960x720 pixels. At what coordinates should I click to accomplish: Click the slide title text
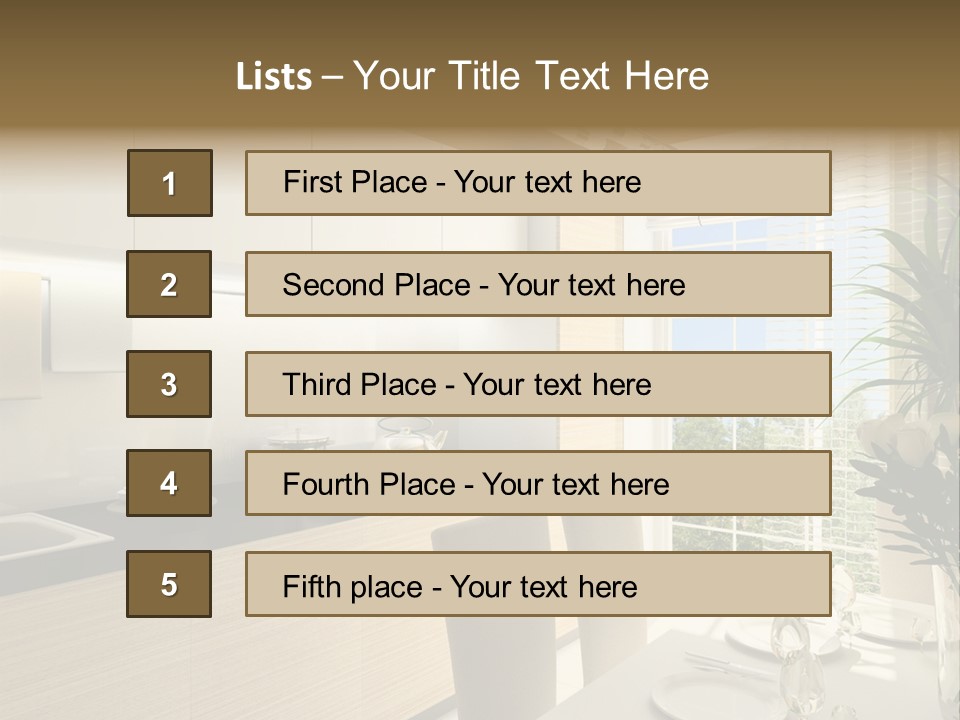tap(472, 76)
